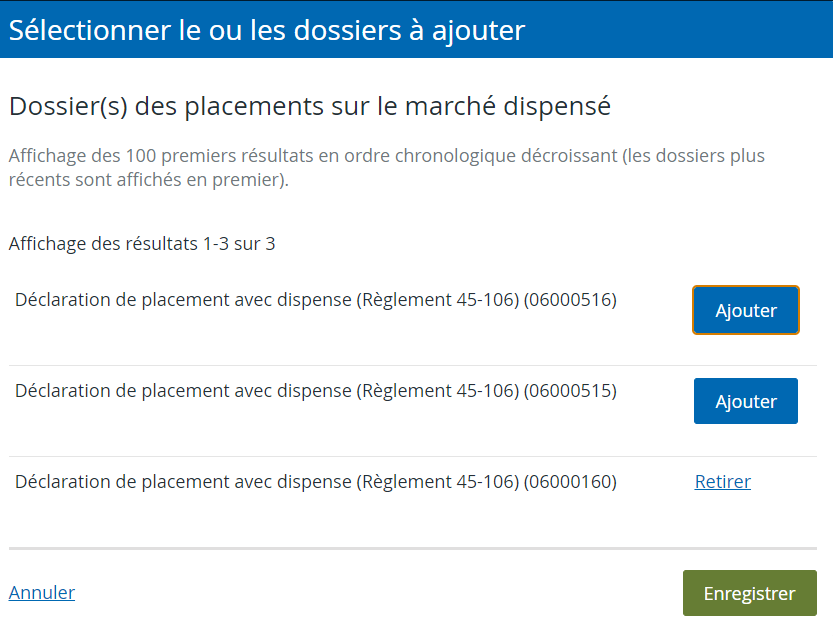This screenshot has width=833, height=636.
Task: Click the heading 'Dossier(s) des placements sur le marché dispensé'
Action: click(x=310, y=106)
